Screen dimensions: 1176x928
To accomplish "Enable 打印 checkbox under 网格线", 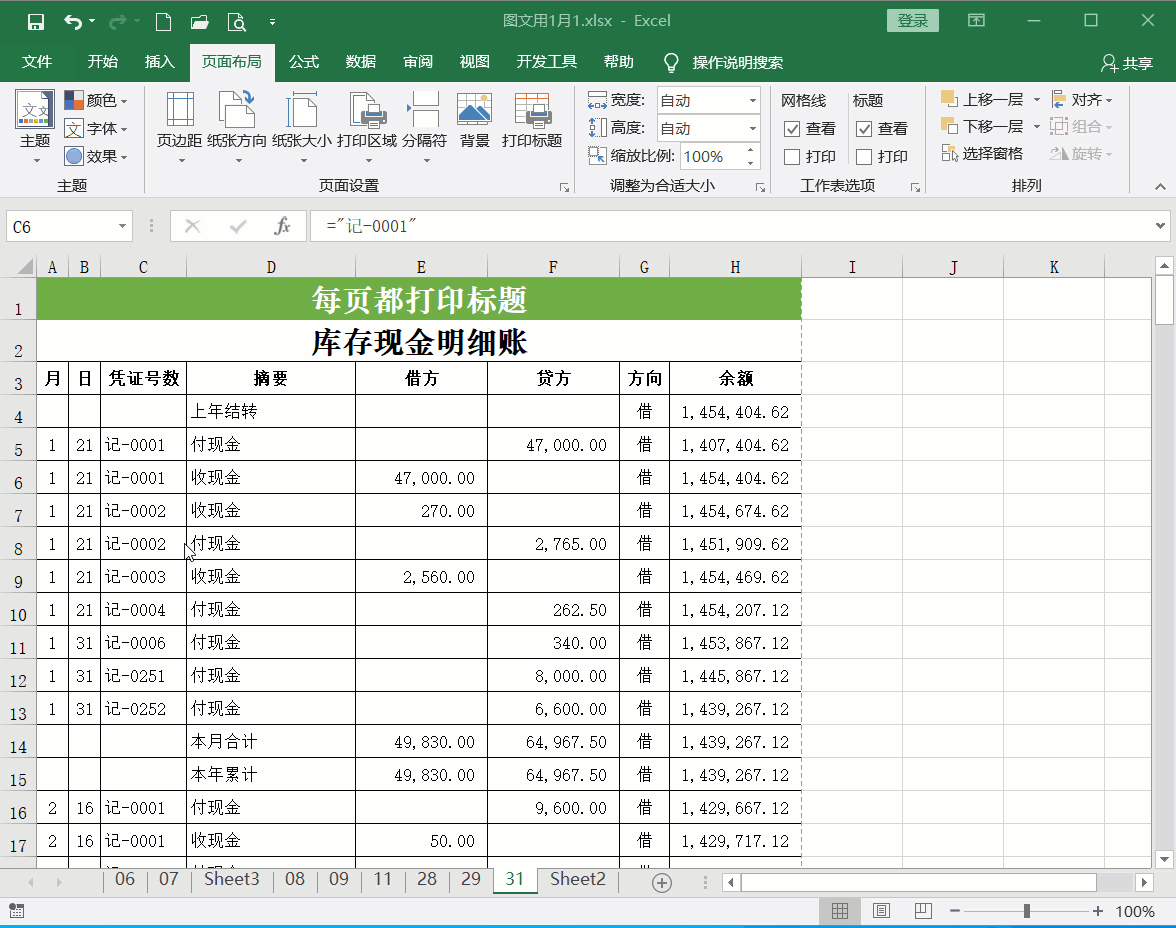I will coord(794,156).
